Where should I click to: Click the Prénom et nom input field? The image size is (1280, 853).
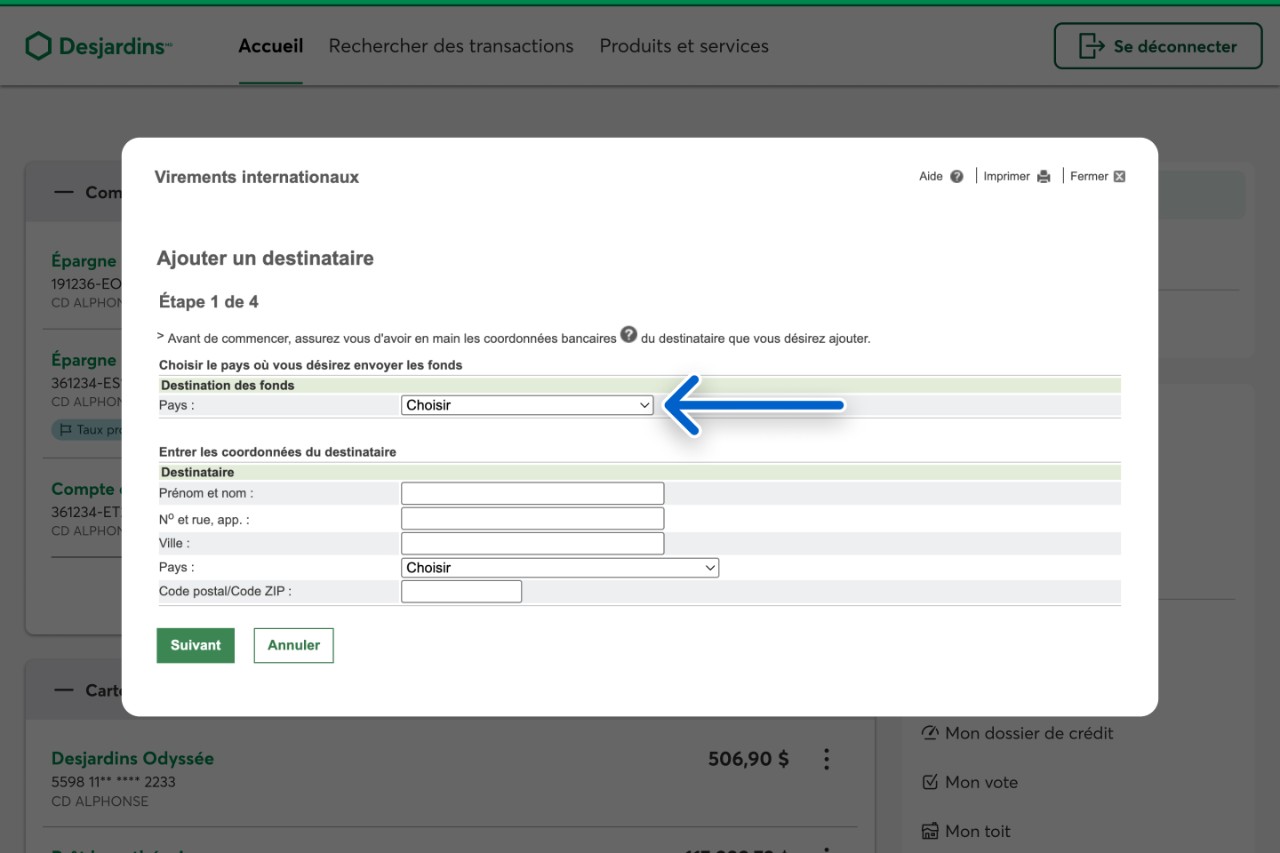(x=532, y=493)
